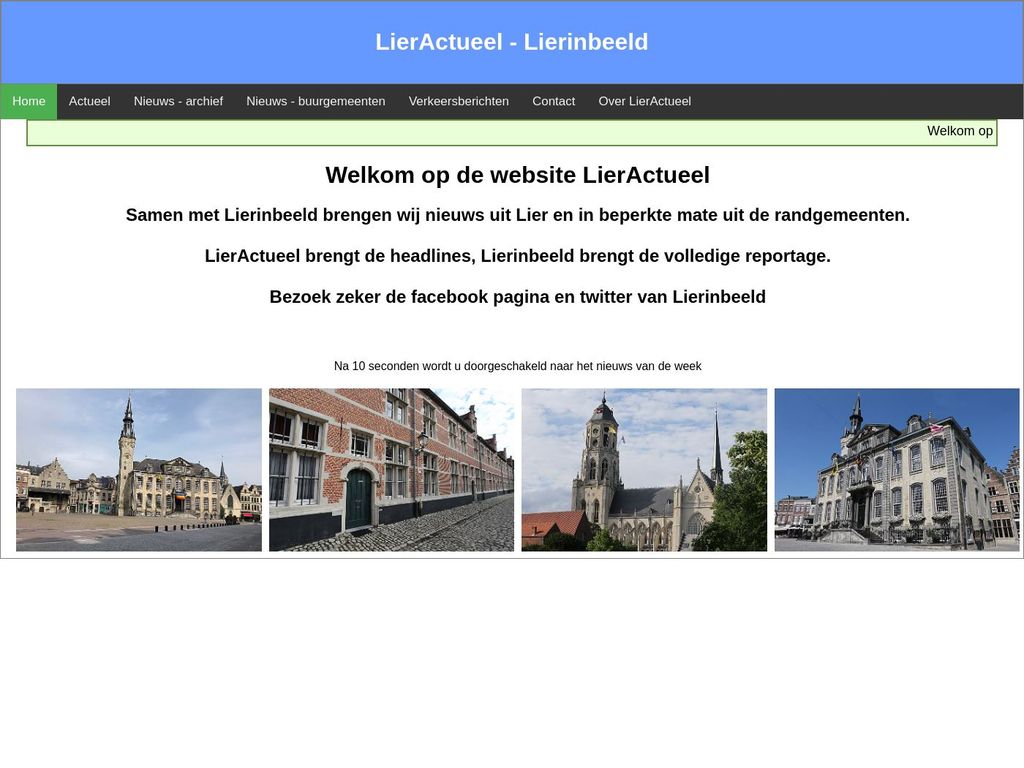
Task: Click the line starting 'Samen met Lierinbeeld brengen'
Action: click(517, 215)
